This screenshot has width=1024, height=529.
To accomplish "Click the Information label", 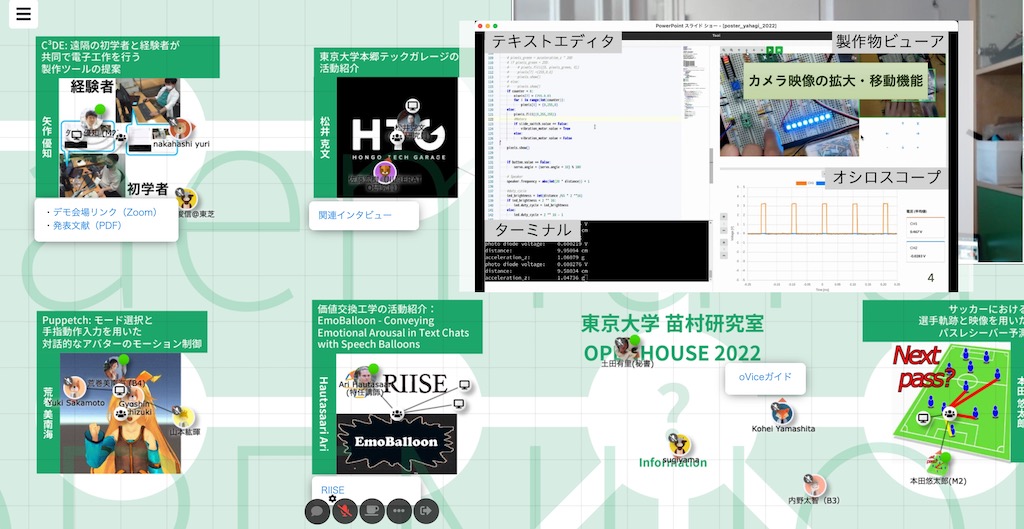I will (x=673, y=462).
